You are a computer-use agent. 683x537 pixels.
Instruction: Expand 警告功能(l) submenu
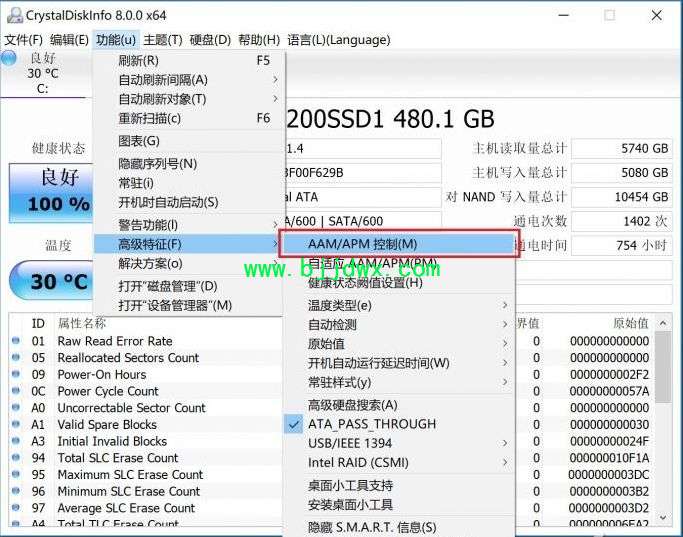[x=189, y=225]
